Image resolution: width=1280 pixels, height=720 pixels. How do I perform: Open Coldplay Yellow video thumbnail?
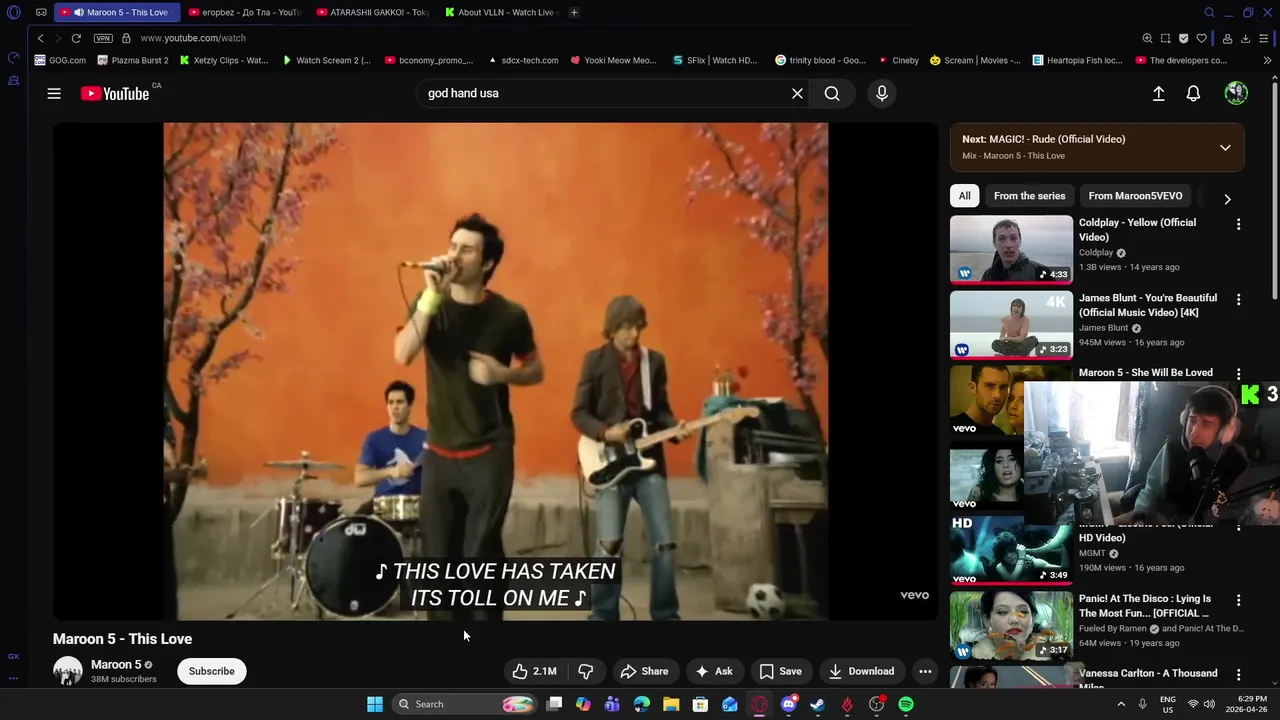pyautogui.click(x=1011, y=249)
